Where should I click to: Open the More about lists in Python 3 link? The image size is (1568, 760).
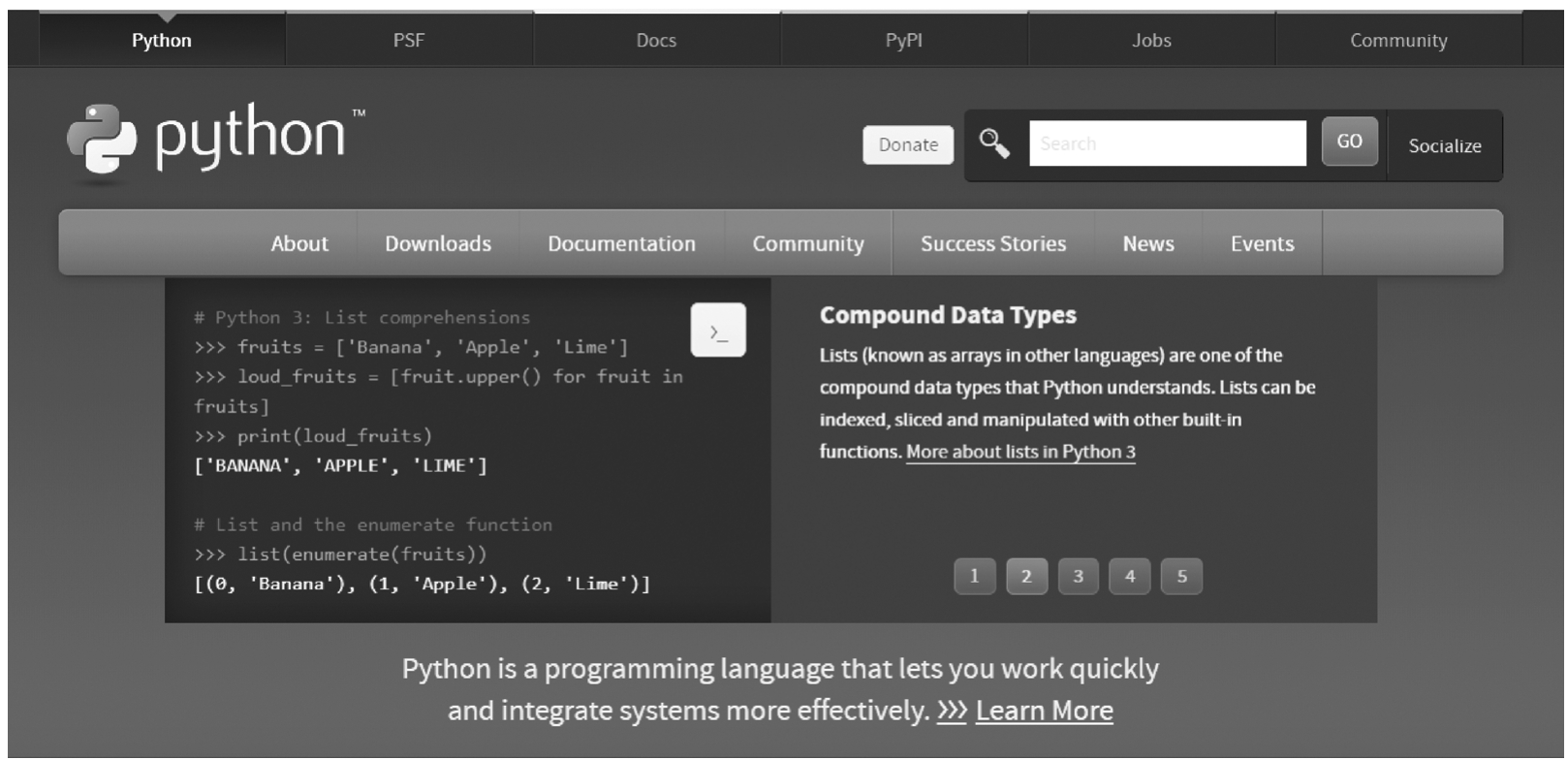(1020, 452)
